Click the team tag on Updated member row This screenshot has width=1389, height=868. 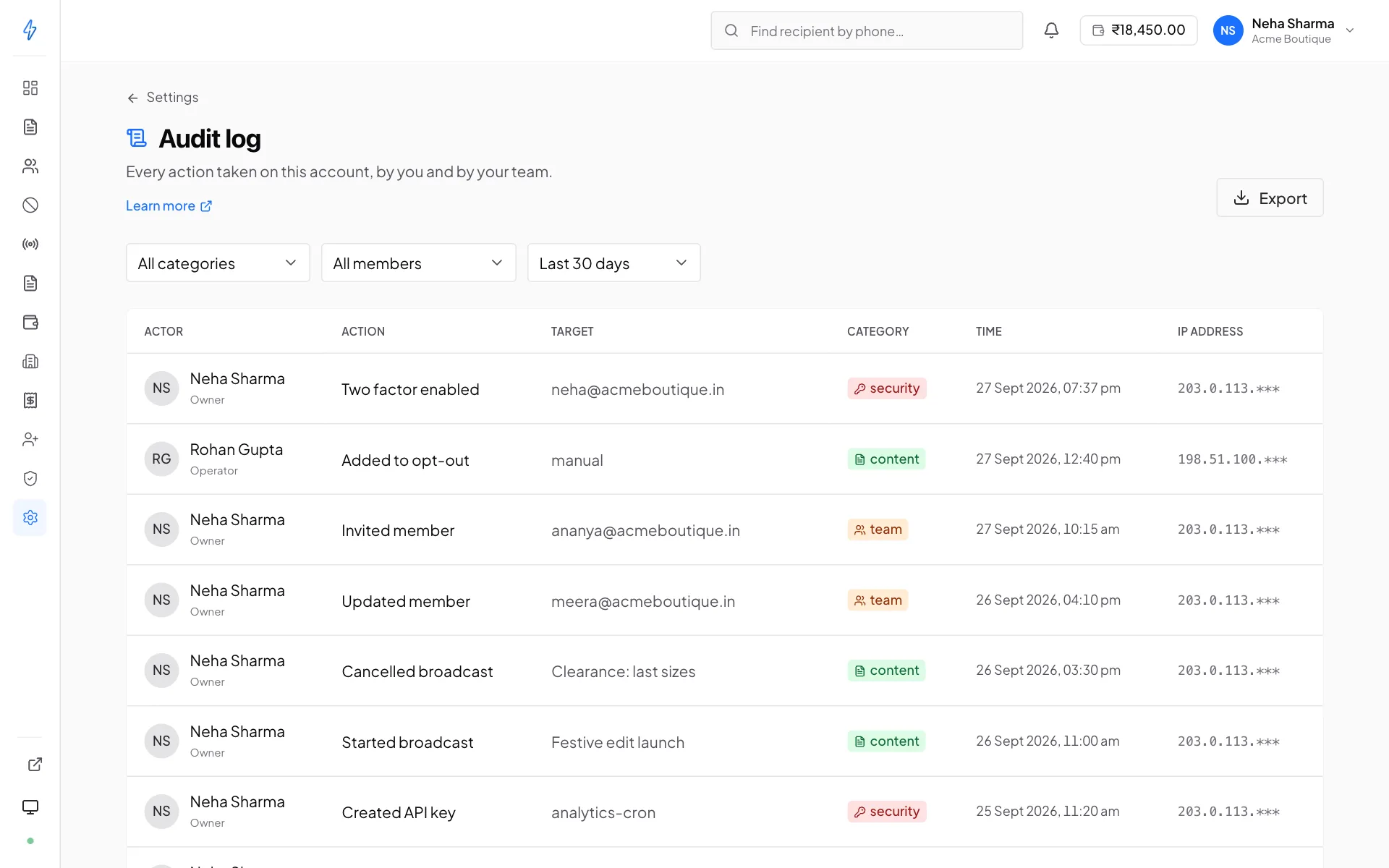tap(878, 600)
